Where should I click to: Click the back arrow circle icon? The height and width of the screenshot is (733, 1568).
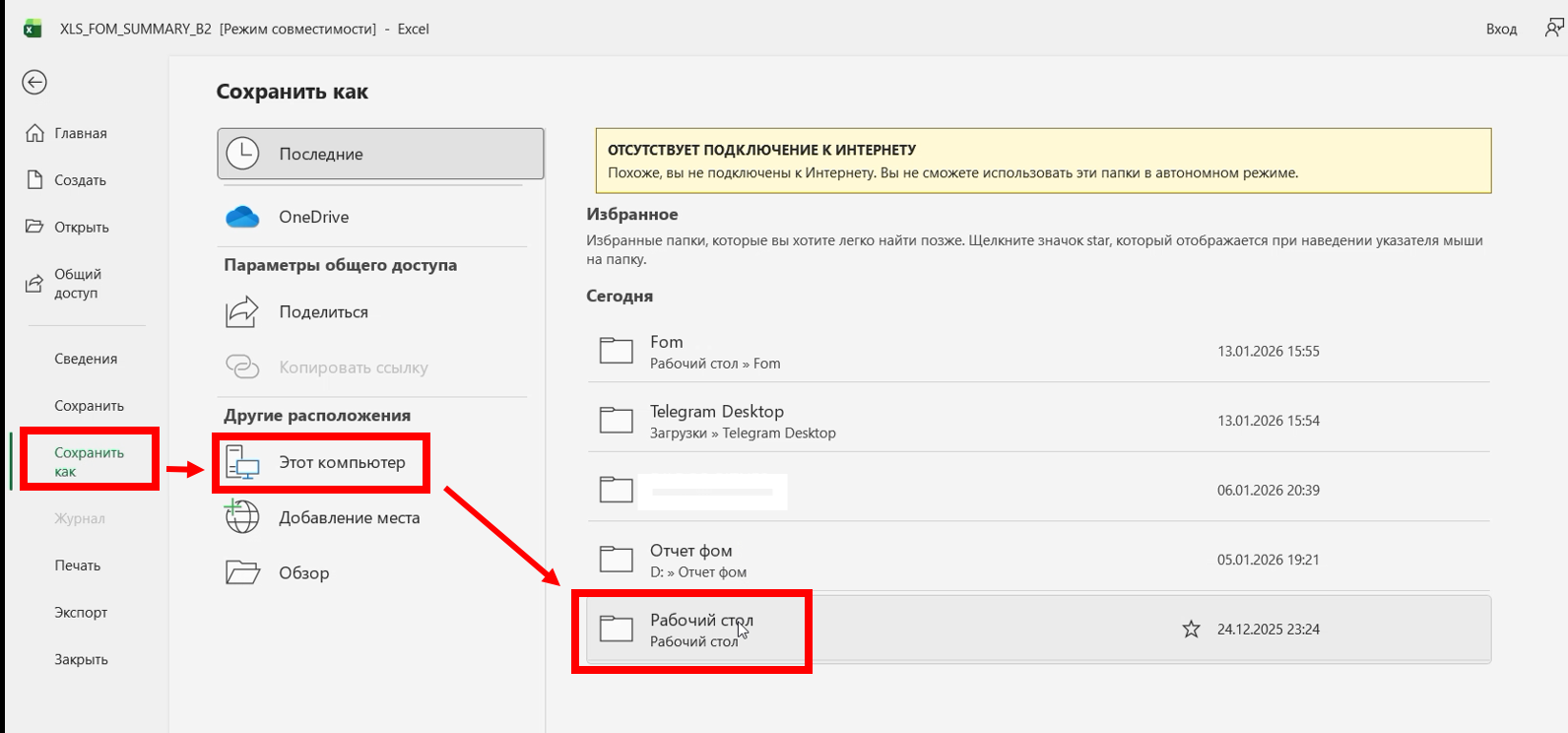point(34,83)
